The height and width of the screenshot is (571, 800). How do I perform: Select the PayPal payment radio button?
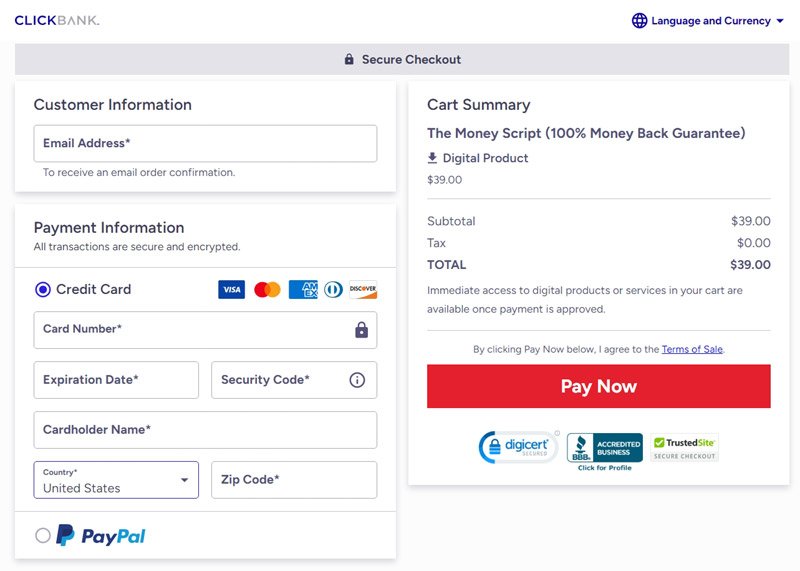(43, 536)
